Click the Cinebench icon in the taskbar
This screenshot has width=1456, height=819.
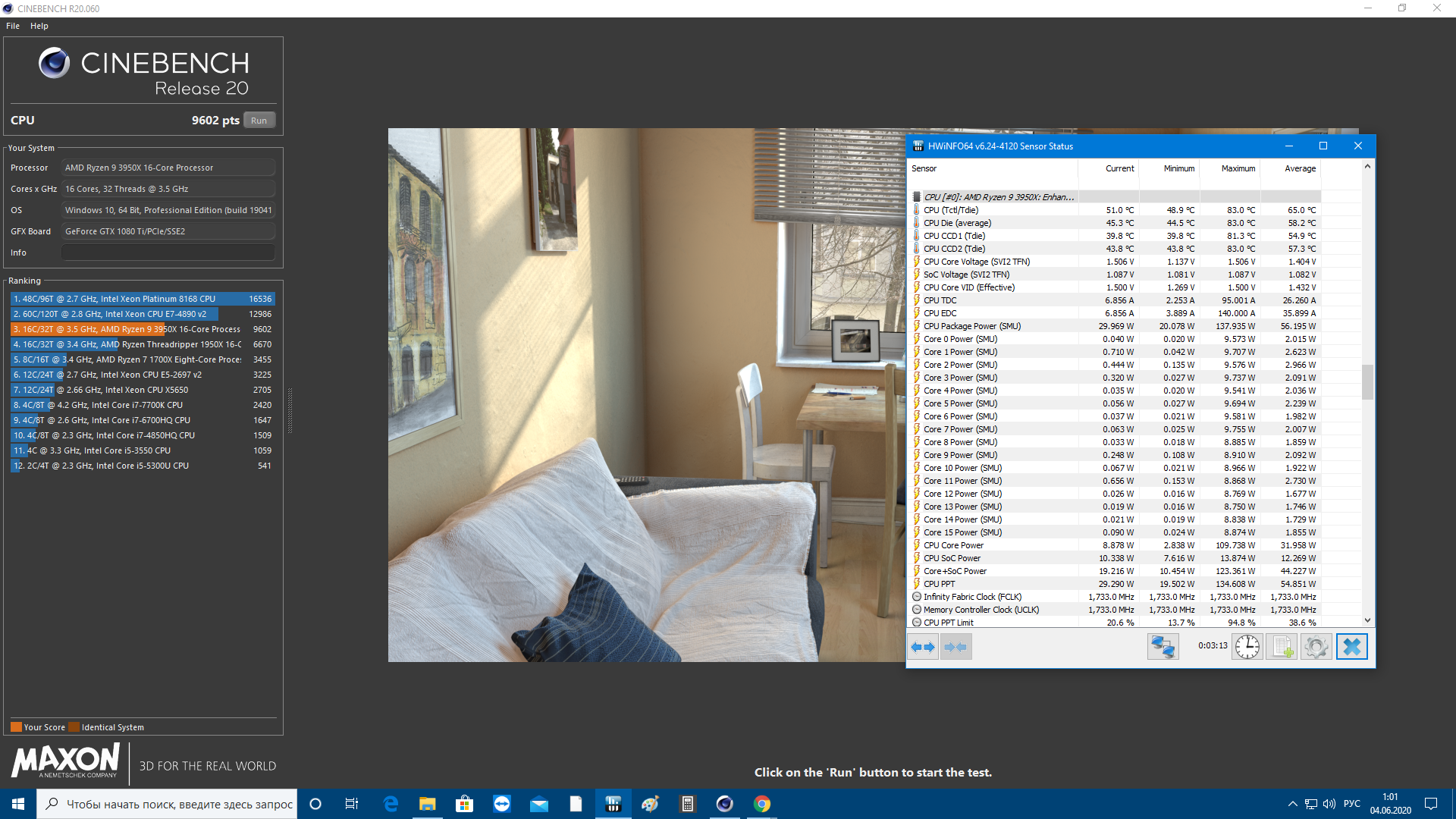tap(725, 804)
